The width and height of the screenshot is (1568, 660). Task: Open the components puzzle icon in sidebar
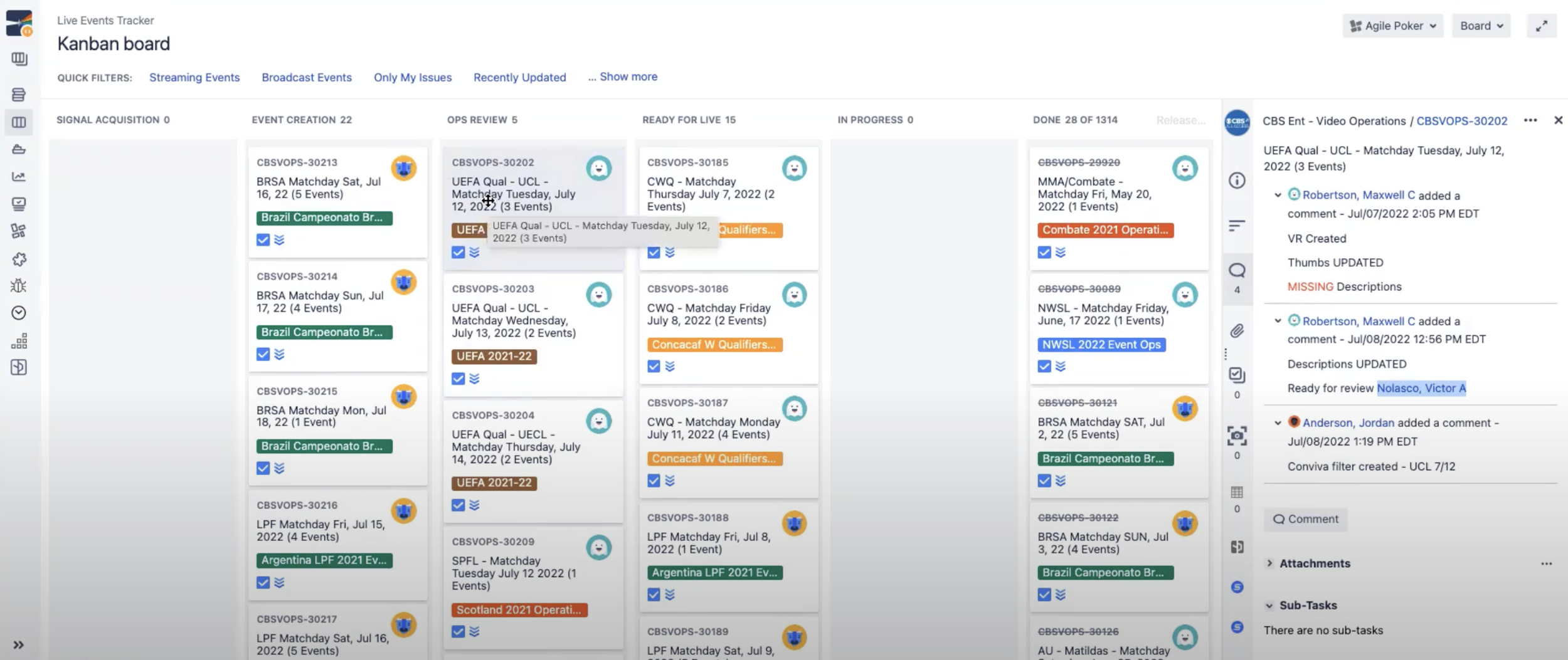(x=19, y=259)
